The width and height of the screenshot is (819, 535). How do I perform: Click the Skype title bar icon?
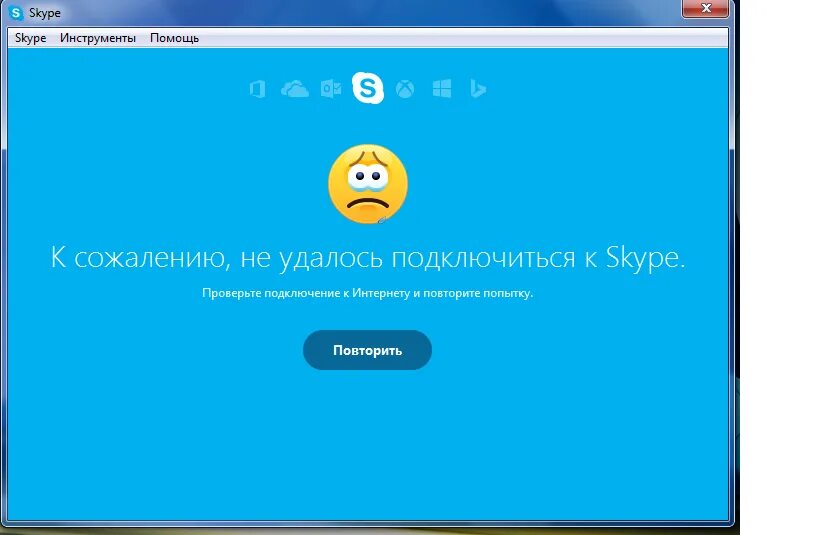(x=16, y=13)
